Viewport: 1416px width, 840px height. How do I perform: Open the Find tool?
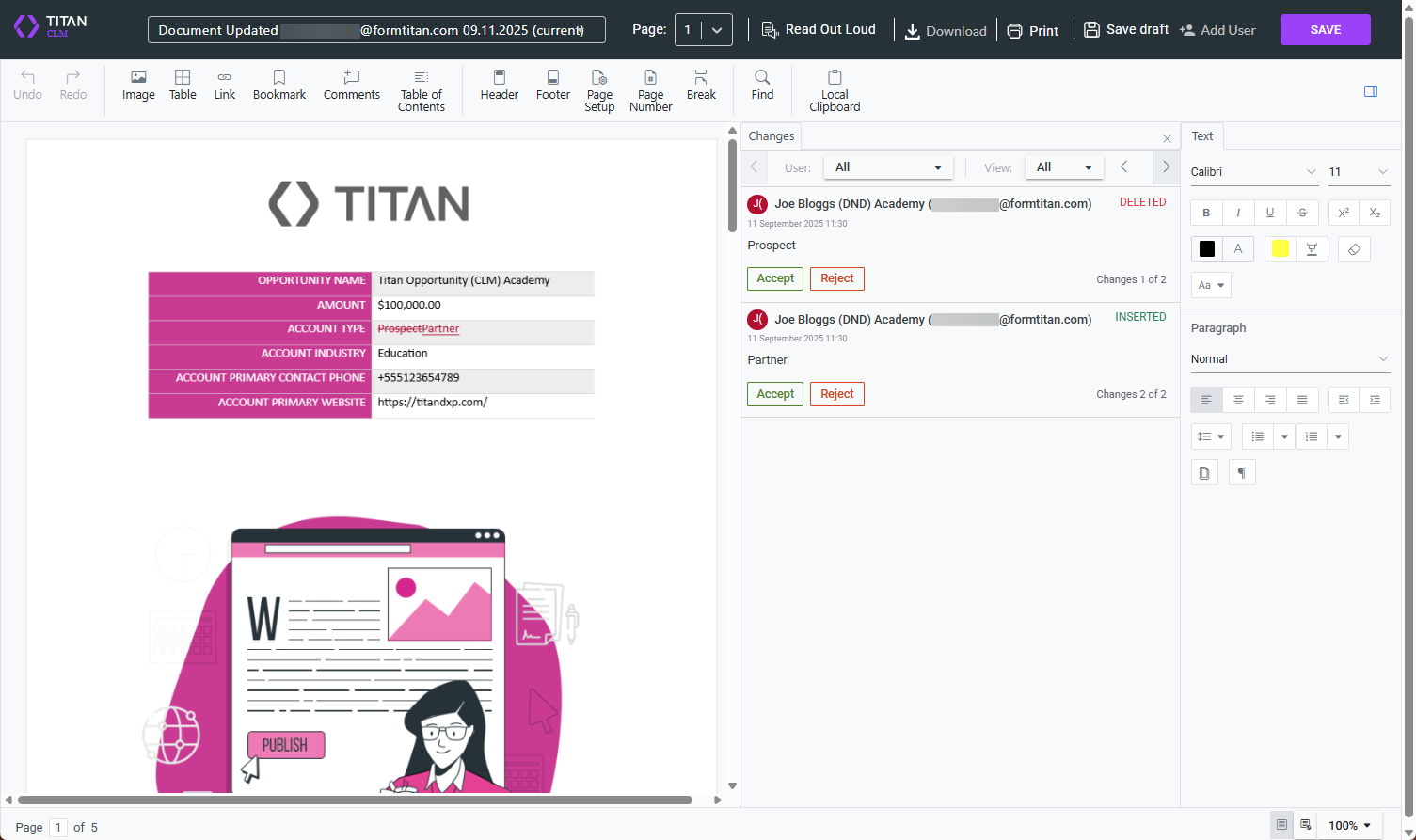click(x=761, y=89)
